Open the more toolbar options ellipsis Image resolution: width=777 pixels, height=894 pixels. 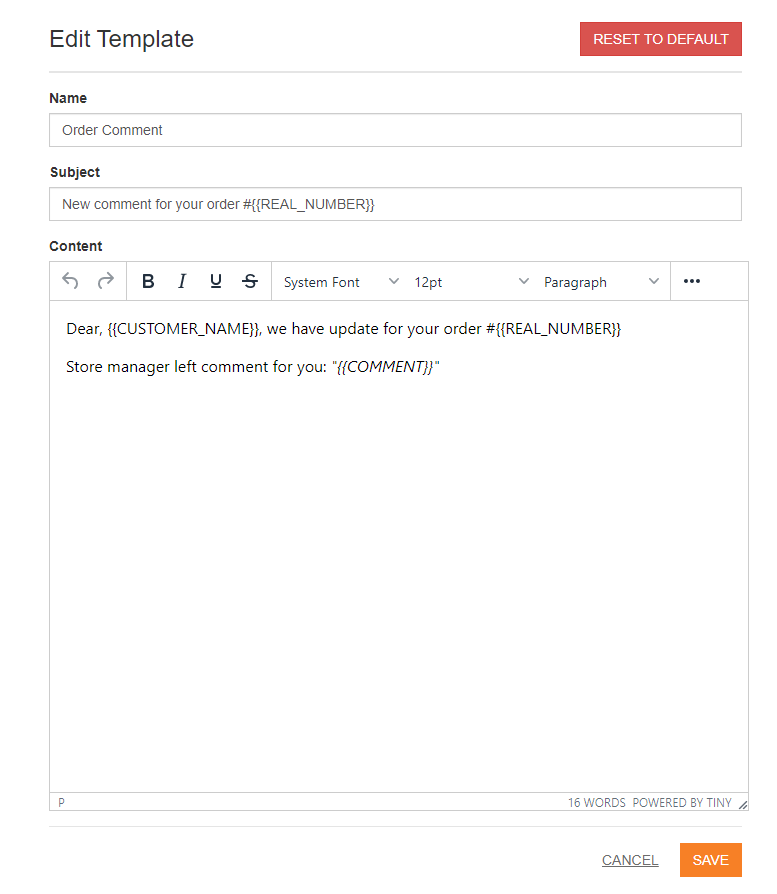(691, 281)
